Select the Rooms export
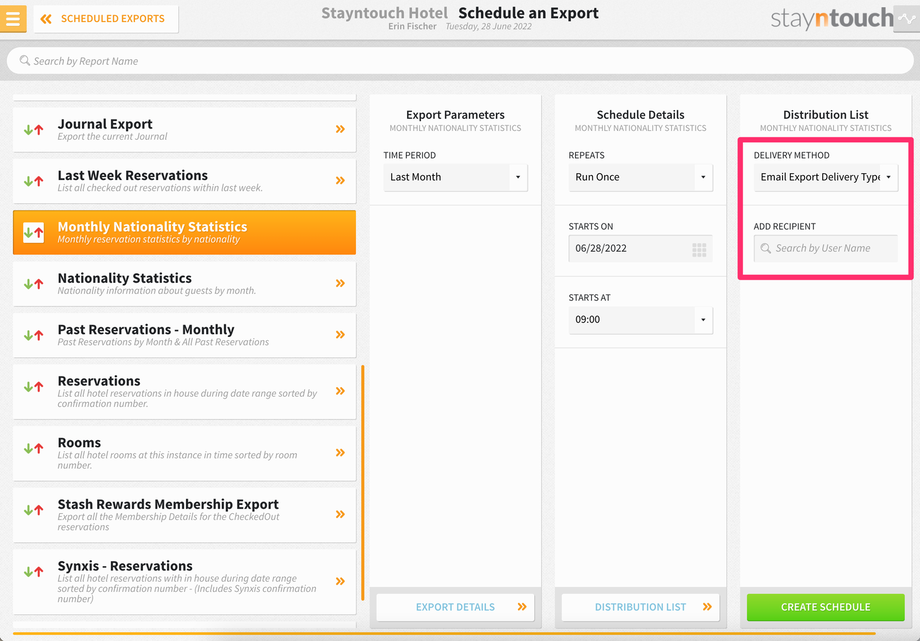Screen dimensions: 920x641 tap(184, 453)
